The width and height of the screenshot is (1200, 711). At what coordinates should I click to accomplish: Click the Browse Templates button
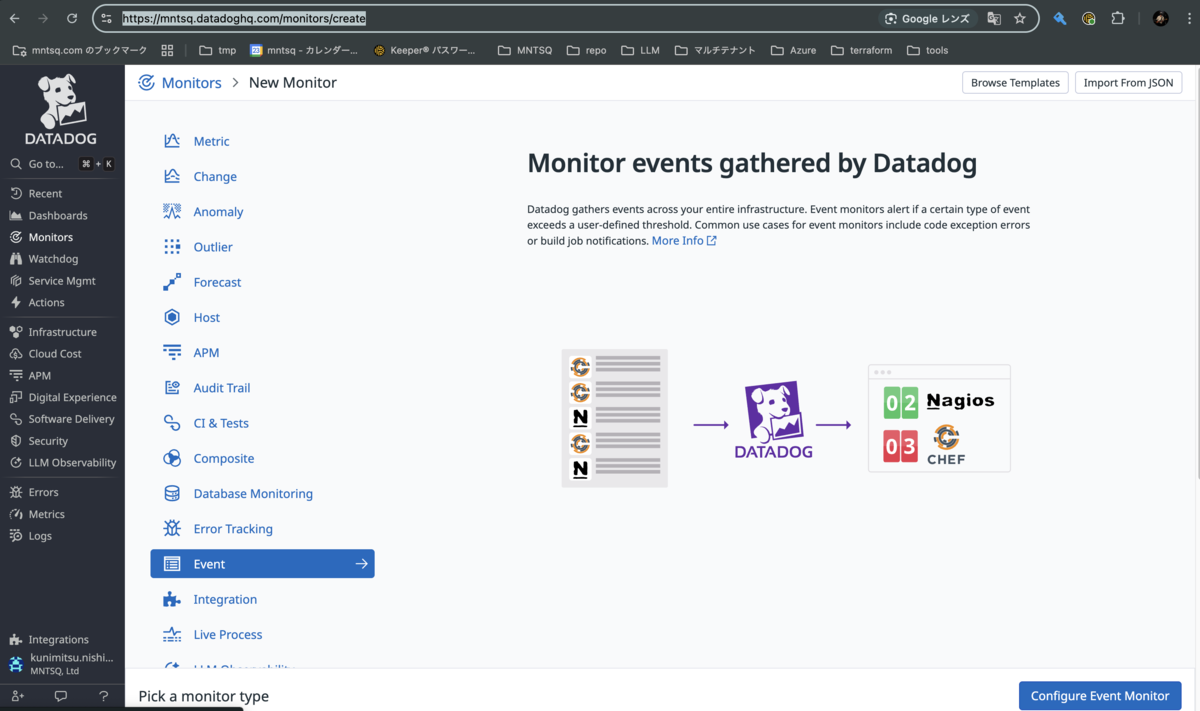click(1015, 83)
